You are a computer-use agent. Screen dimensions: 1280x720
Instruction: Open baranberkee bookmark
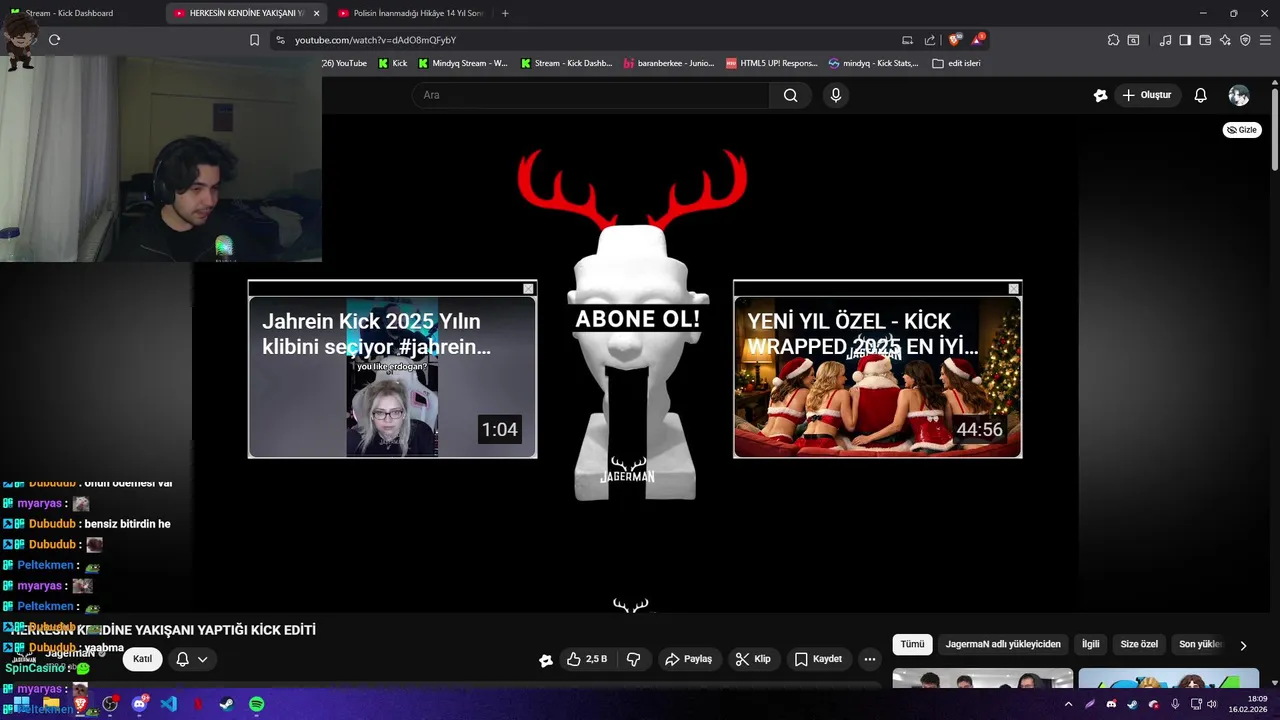point(669,63)
